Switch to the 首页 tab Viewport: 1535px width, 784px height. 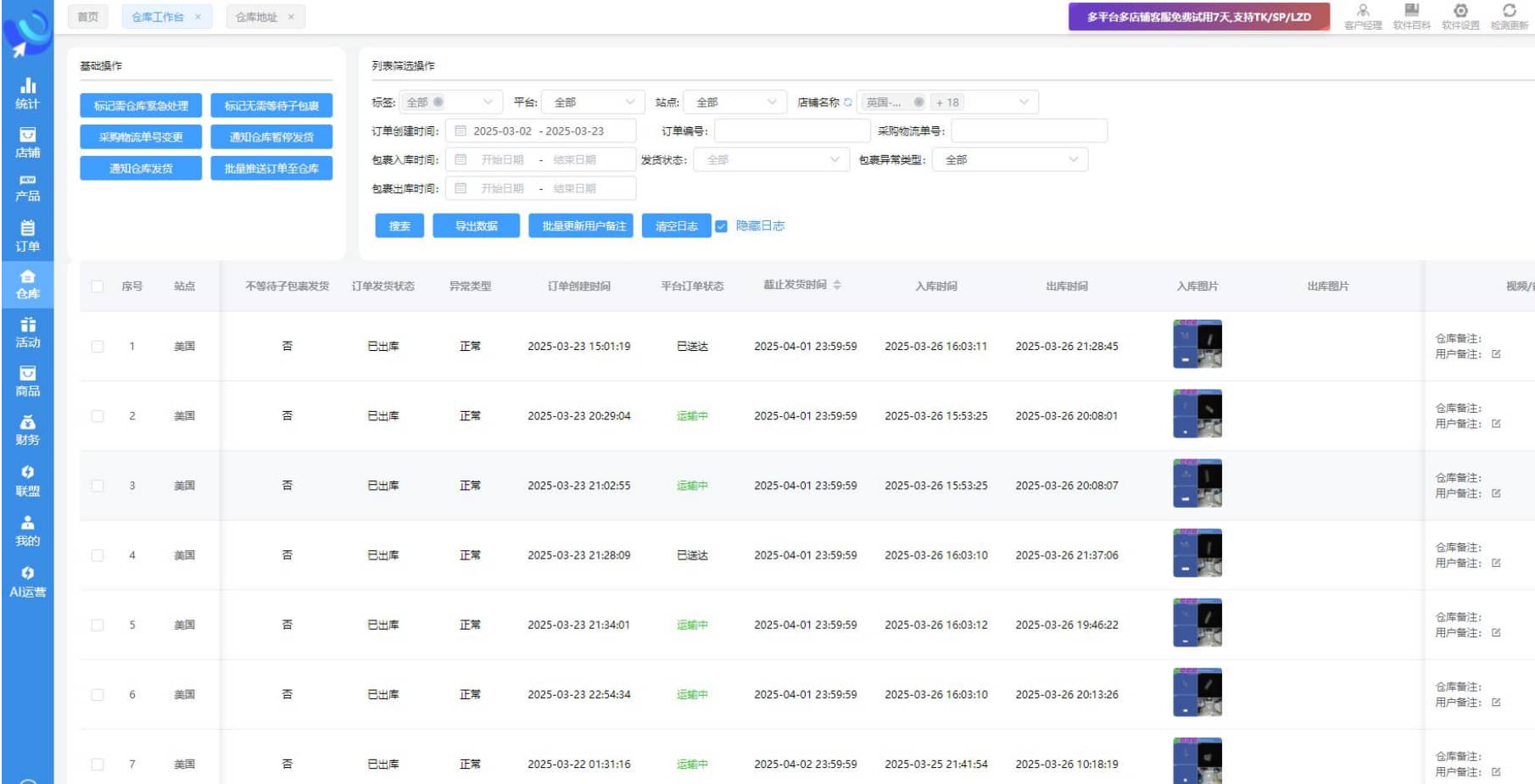pos(87,17)
